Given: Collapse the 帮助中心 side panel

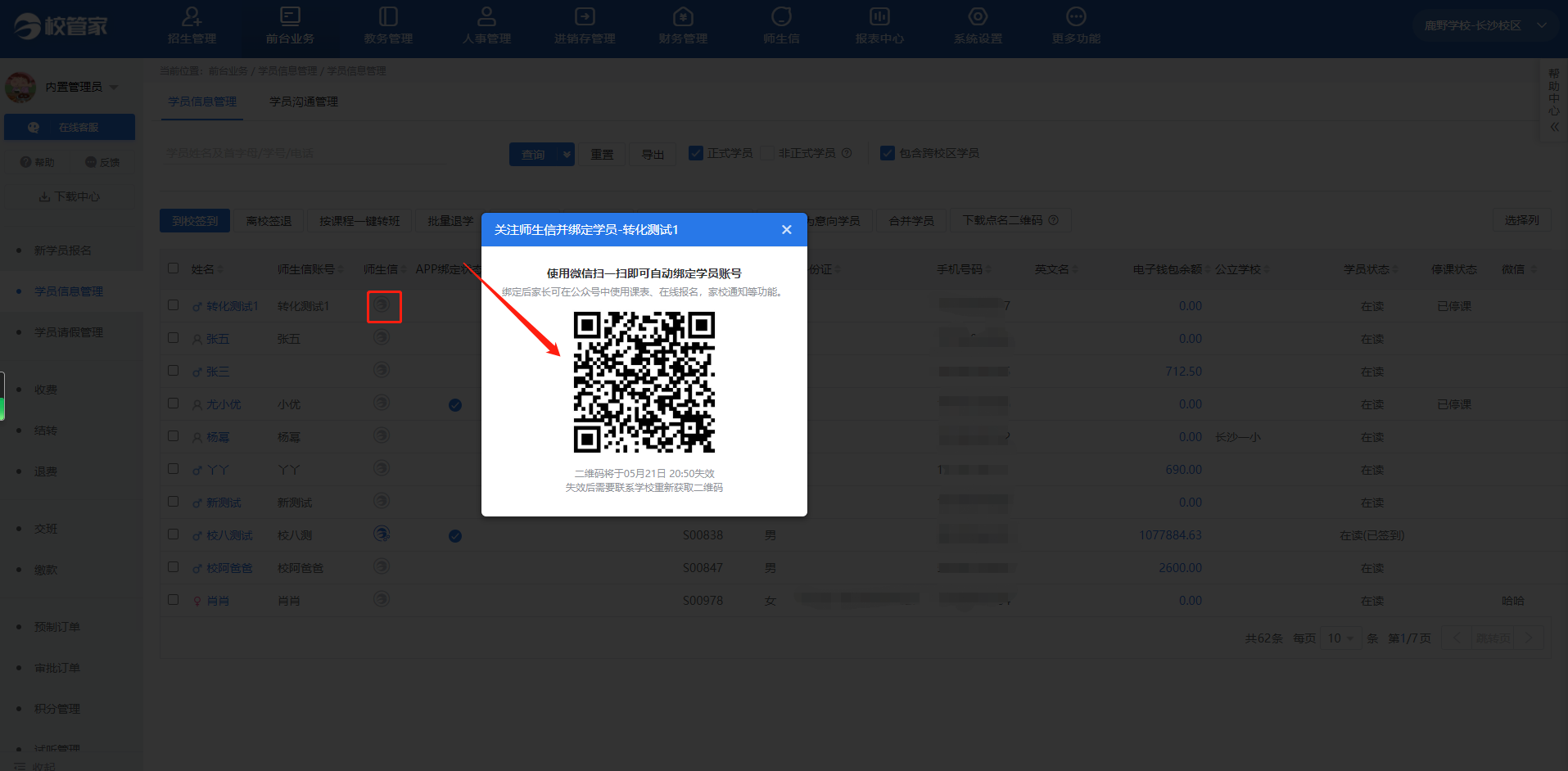Looking at the screenshot, I should coord(1554,128).
